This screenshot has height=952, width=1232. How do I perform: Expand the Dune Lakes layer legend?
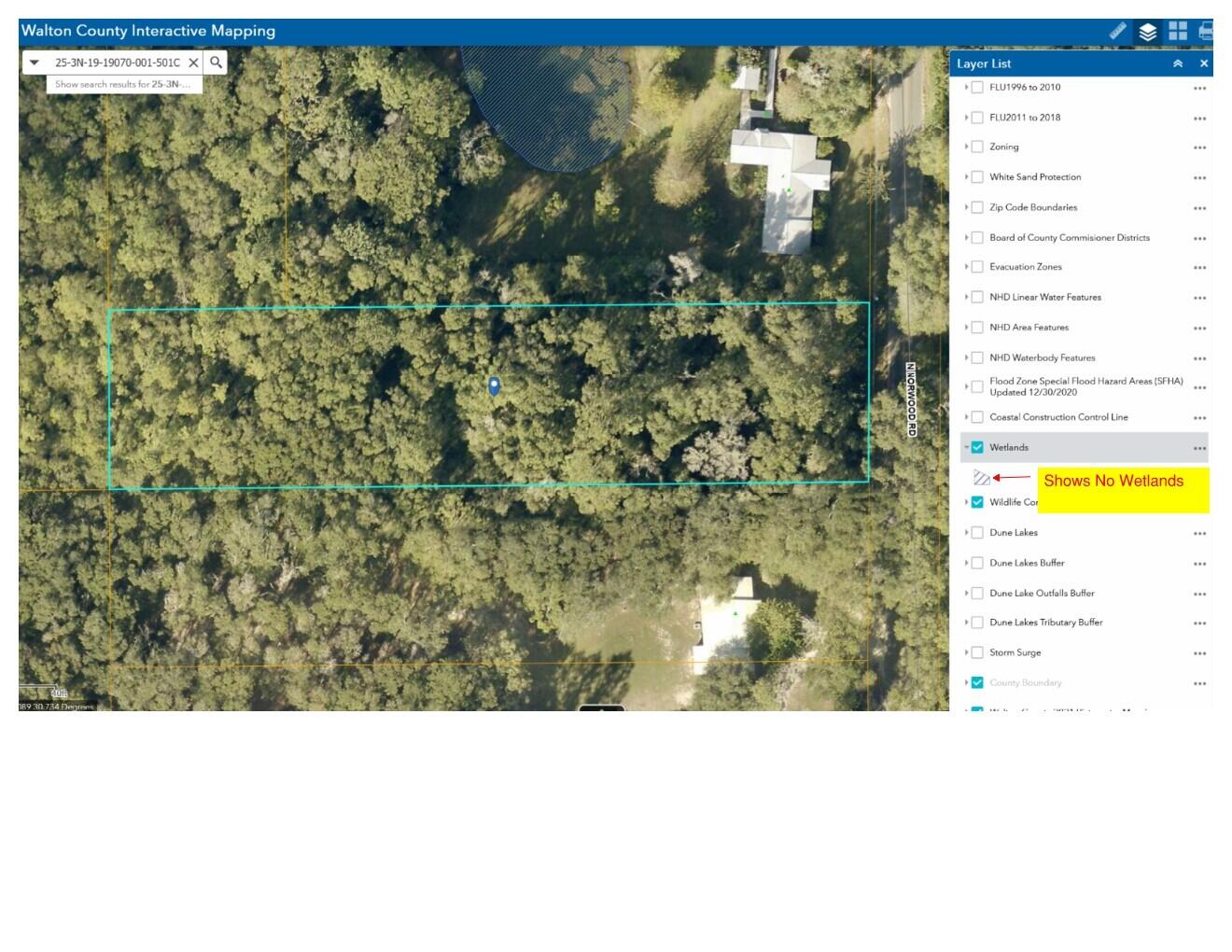(966, 532)
